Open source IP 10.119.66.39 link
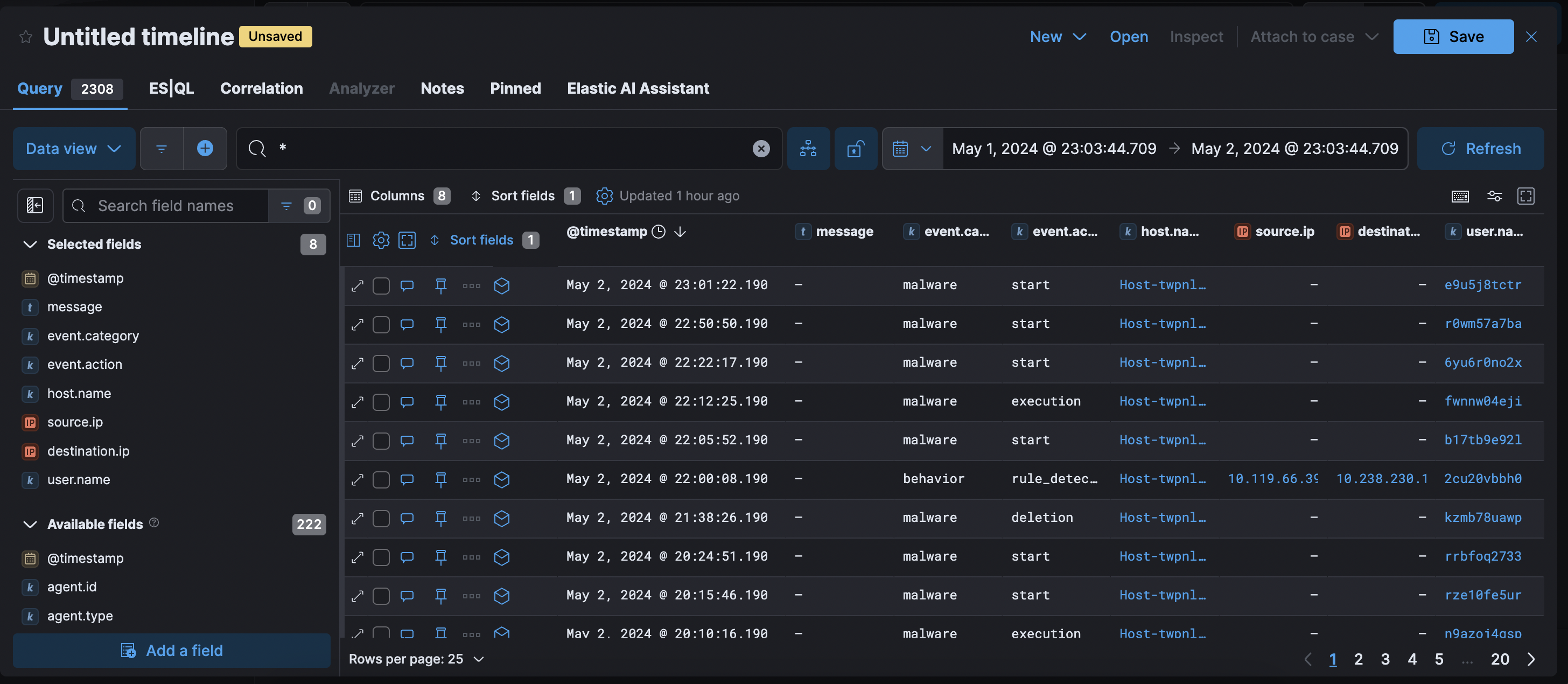This screenshot has height=684, width=1568. coord(1272,479)
